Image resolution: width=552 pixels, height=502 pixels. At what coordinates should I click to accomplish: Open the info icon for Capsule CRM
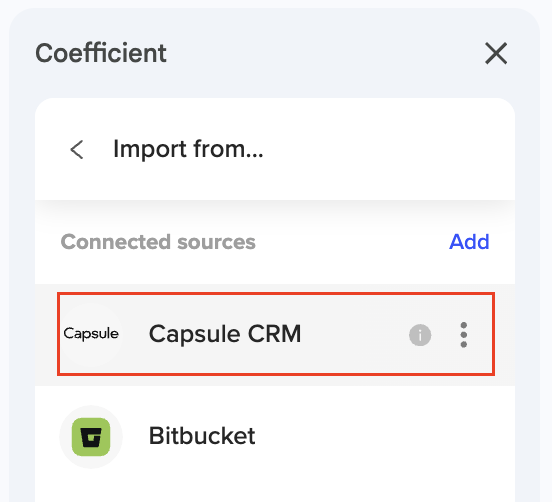click(x=420, y=335)
